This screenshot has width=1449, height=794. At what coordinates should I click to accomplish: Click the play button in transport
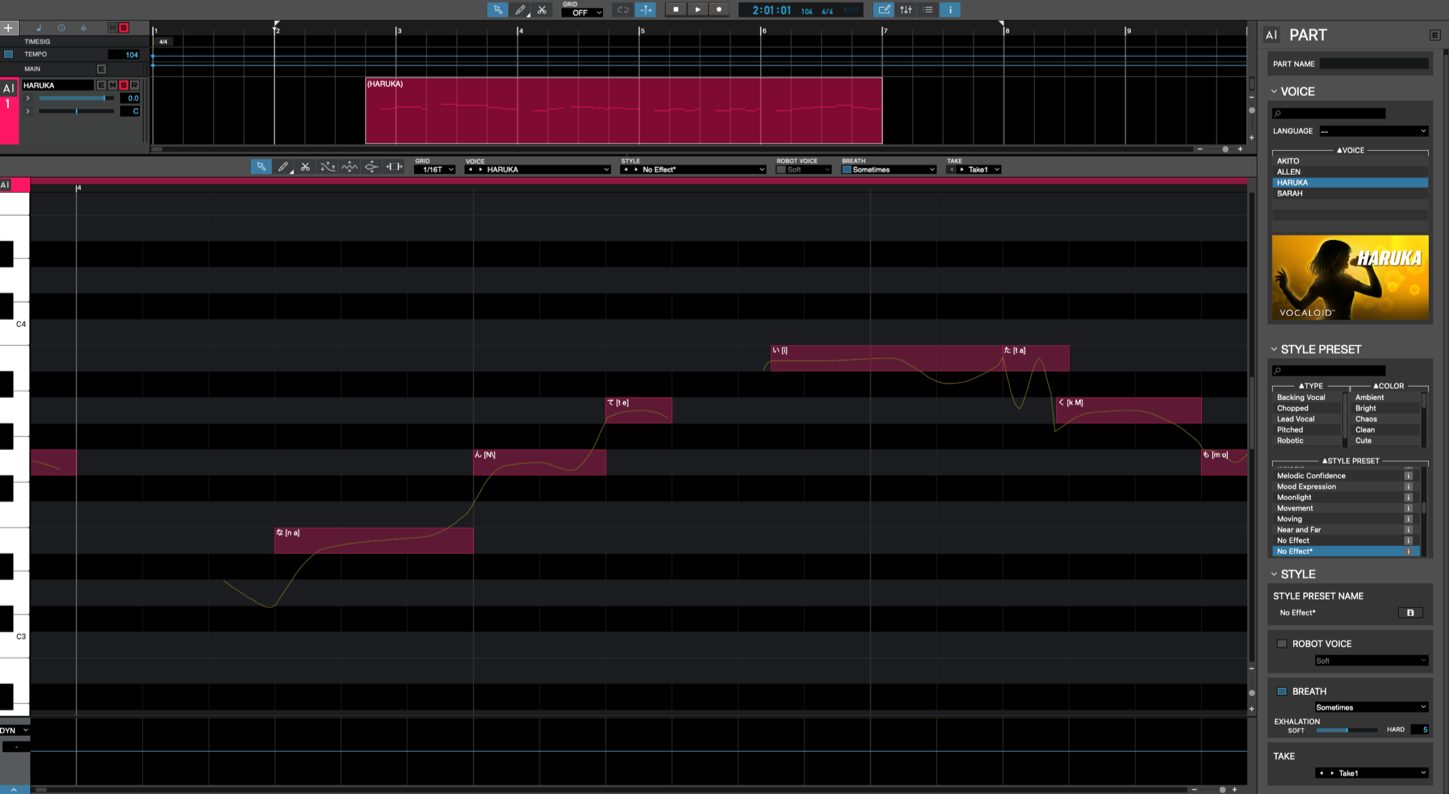click(x=697, y=10)
